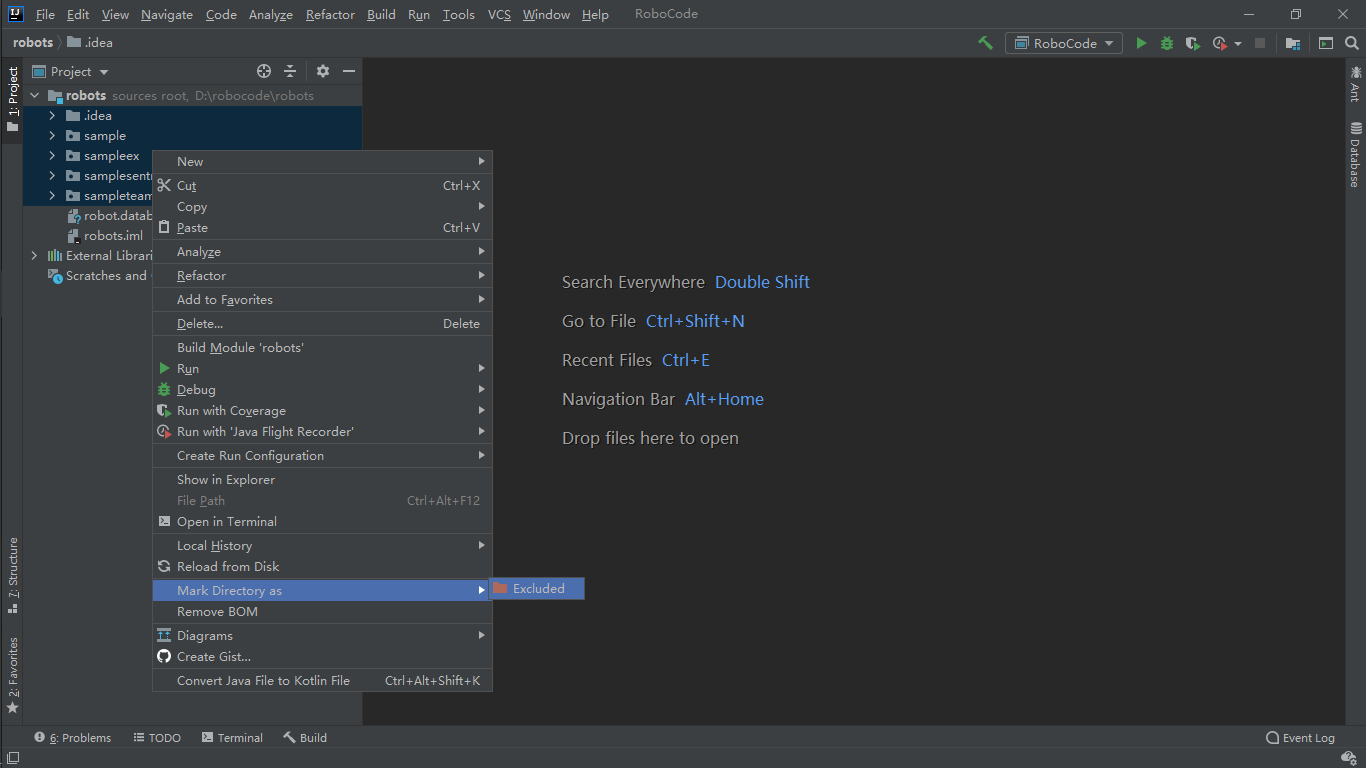The width and height of the screenshot is (1366, 768).
Task: Hide the Project panel with minus icon
Action: [349, 71]
